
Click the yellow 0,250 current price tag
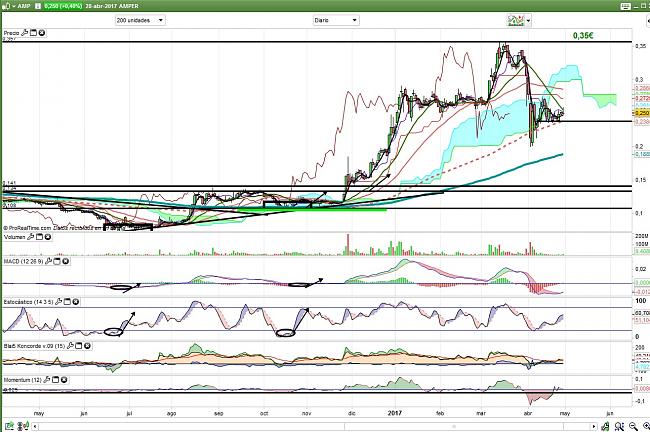pos(642,113)
